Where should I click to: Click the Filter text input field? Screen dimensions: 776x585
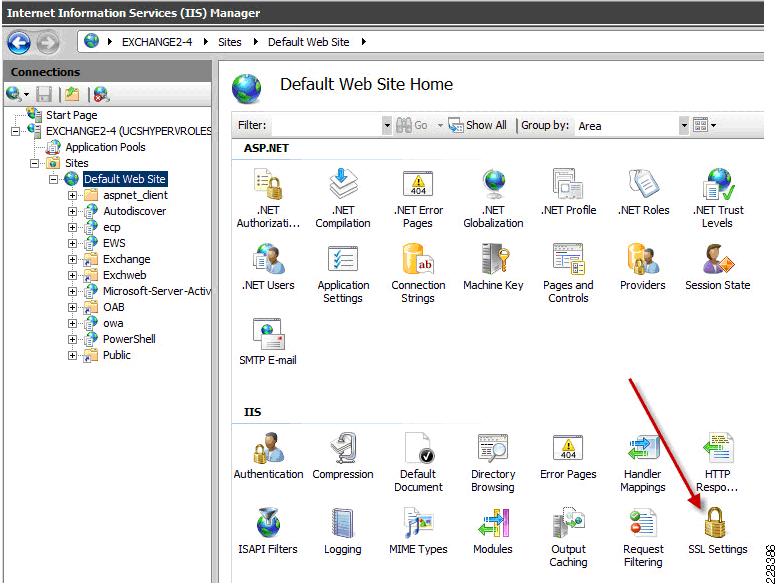pyautogui.click(x=327, y=126)
